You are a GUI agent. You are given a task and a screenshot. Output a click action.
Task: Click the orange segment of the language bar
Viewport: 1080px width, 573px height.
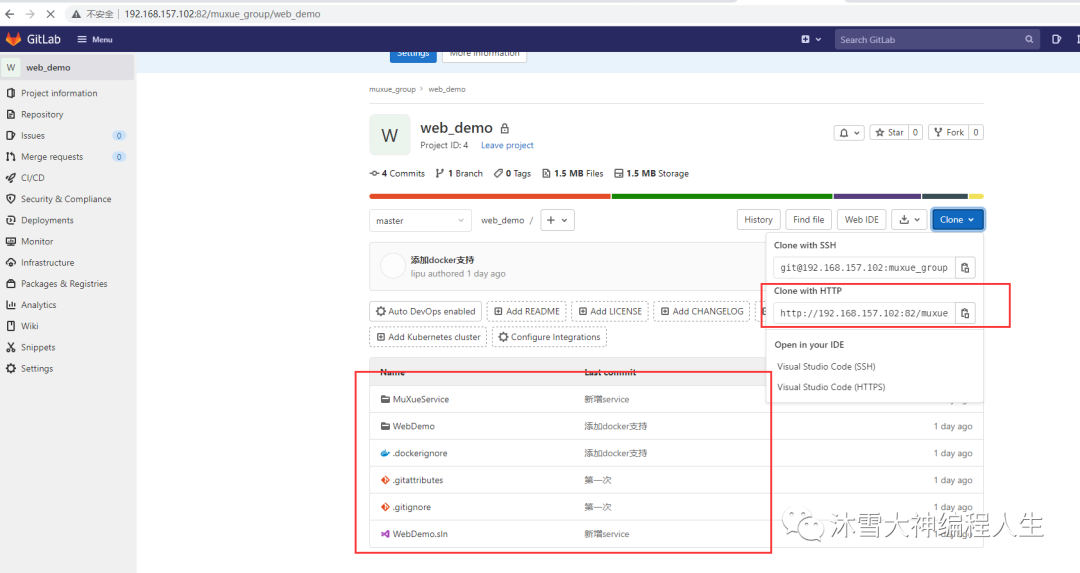[x=490, y=196]
